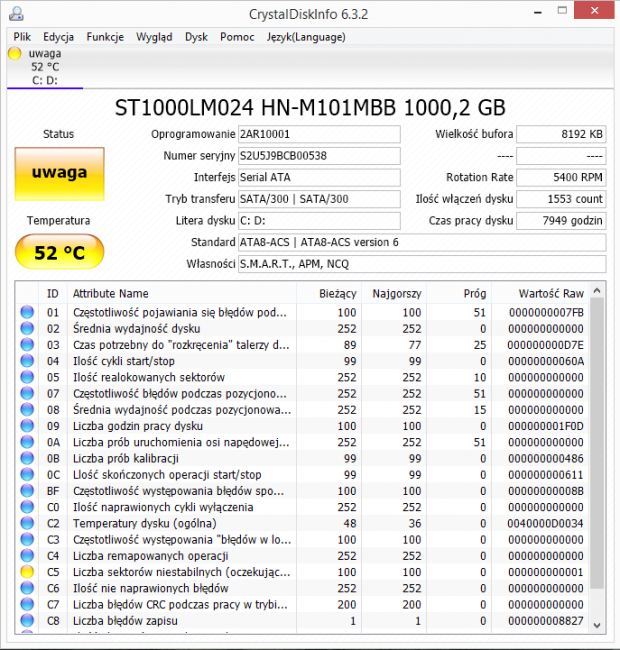The width and height of the screenshot is (620, 650).
Task: Click blue icon next to ID 03
Action: (27, 344)
